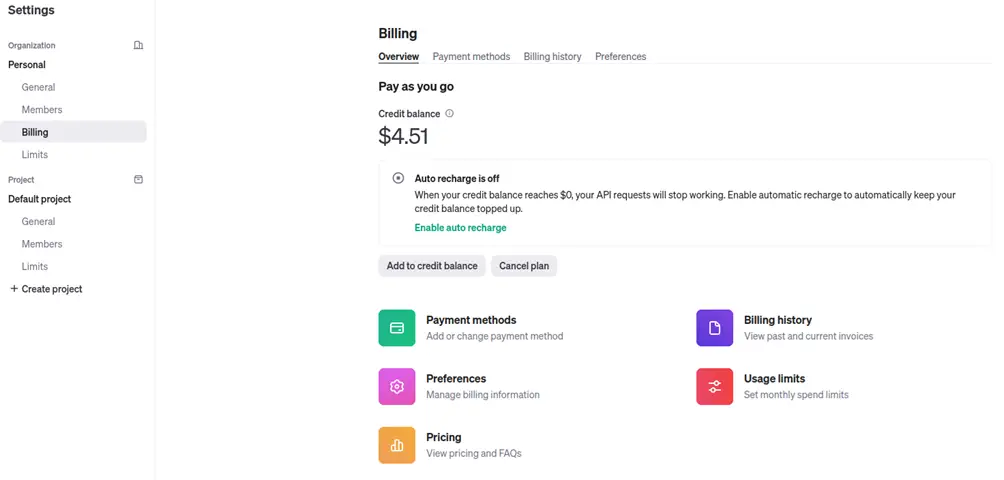Follow the Enable auto recharge link
The image size is (1004, 480).
460,228
